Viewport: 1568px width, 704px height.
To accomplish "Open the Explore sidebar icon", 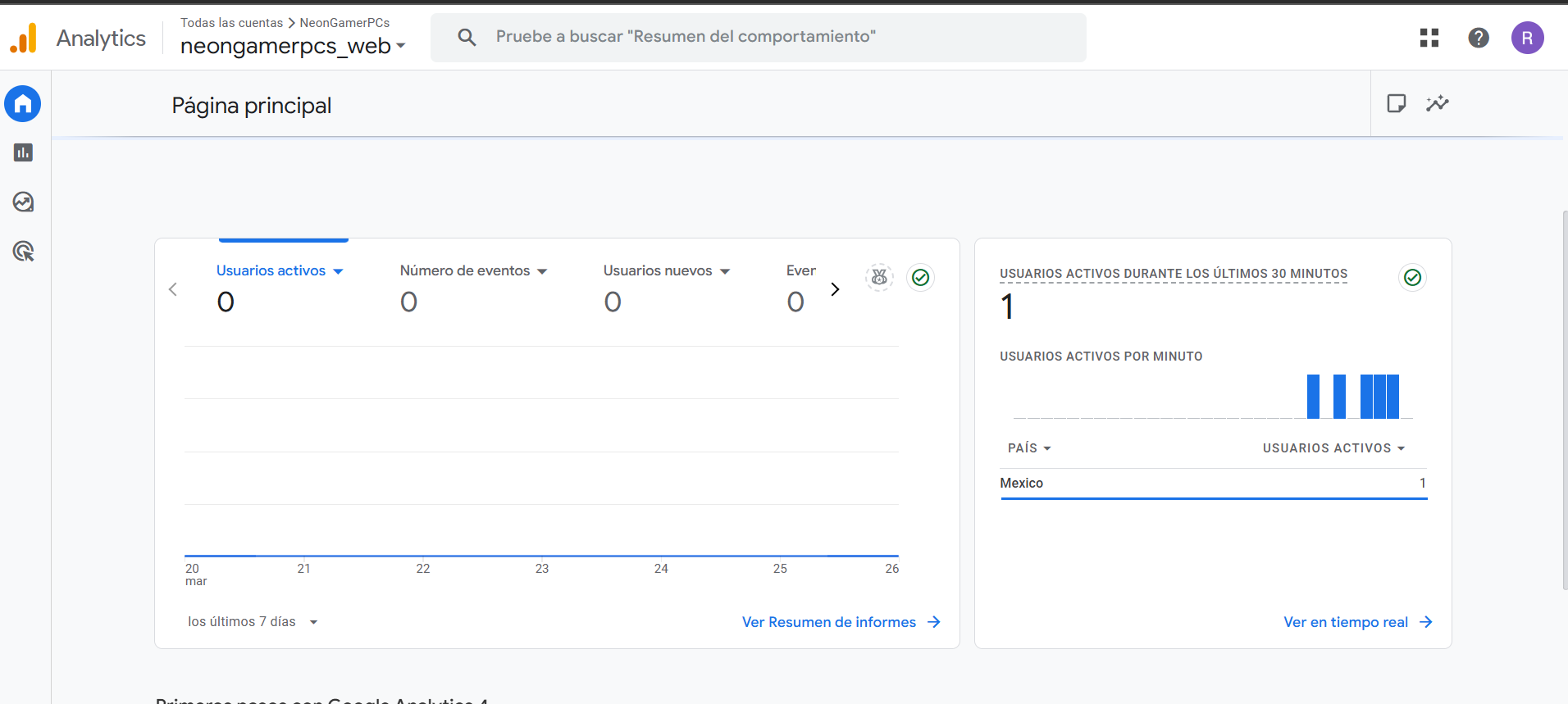I will coord(23,202).
